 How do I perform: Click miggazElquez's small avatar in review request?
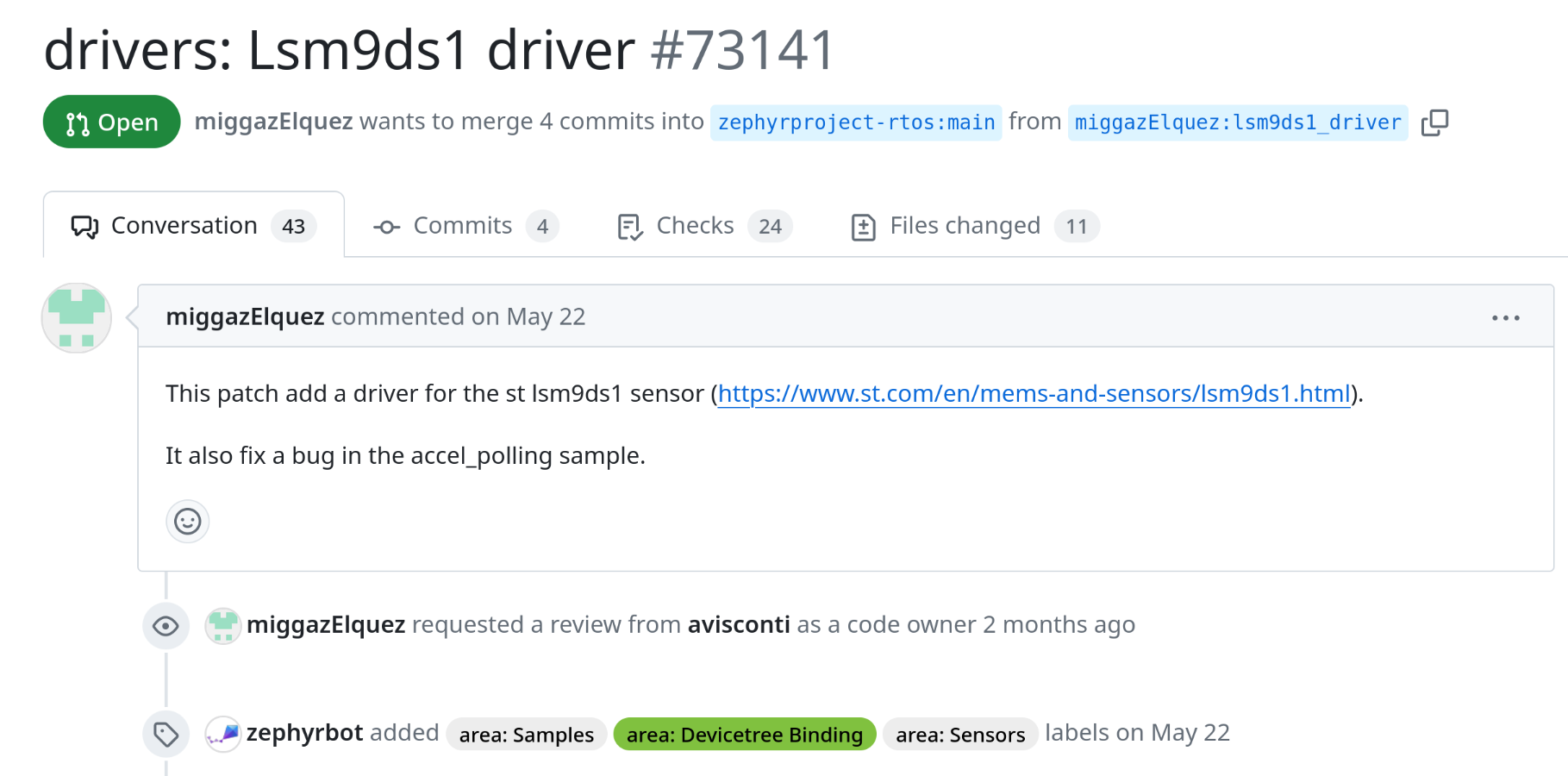(223, 626)
